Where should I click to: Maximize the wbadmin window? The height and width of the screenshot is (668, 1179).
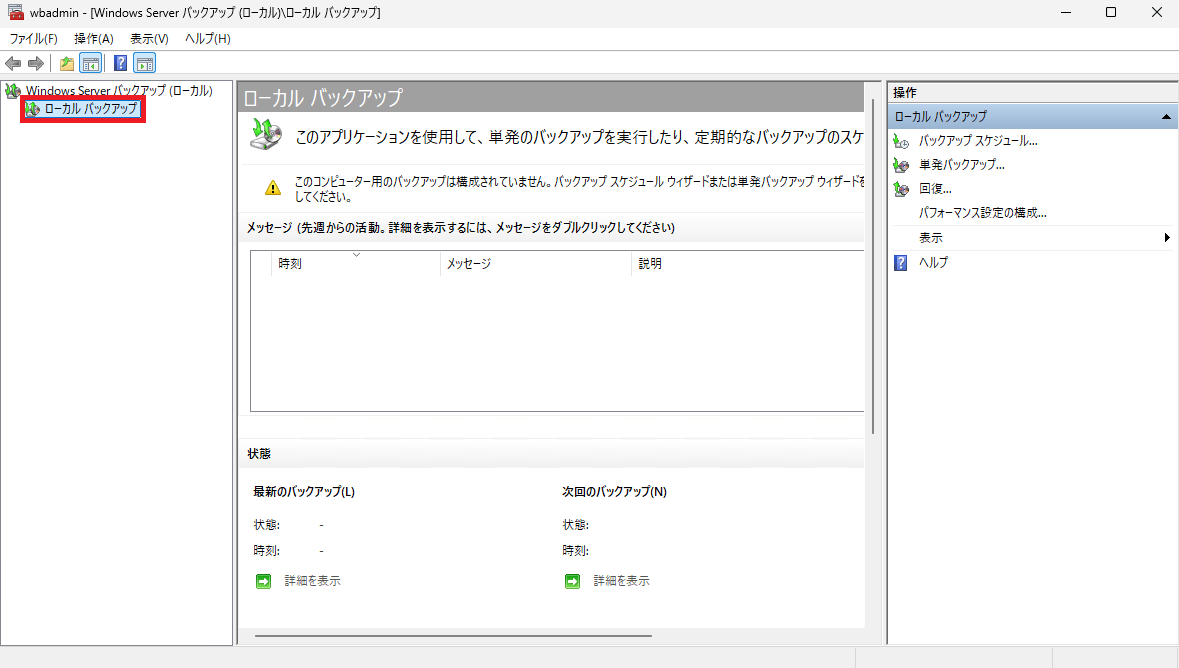[x=1111, y=13]
